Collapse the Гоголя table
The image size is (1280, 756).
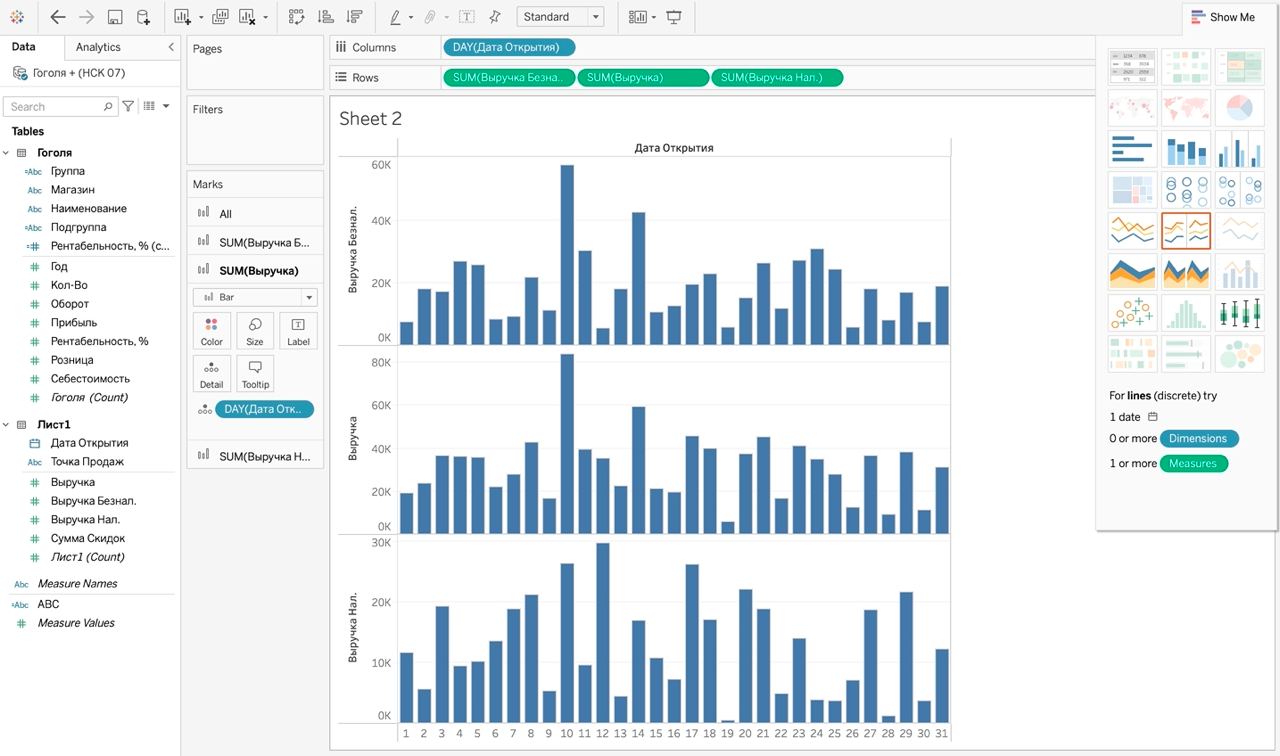[x=6, y=153]
